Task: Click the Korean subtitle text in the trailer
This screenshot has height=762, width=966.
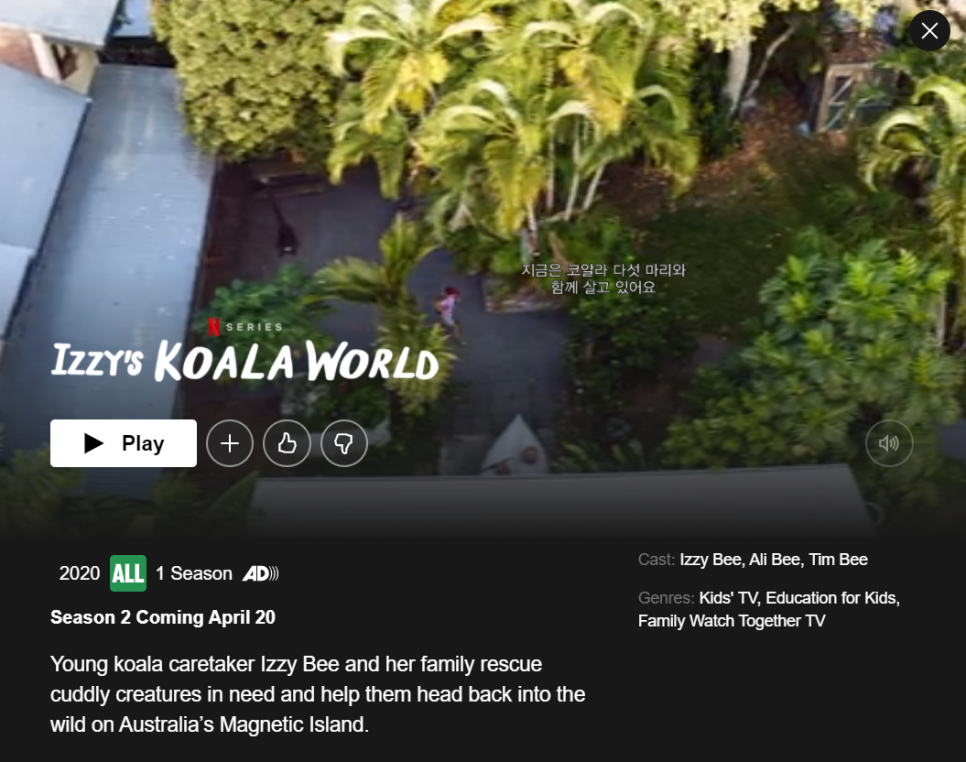Action: click(603, 278)
